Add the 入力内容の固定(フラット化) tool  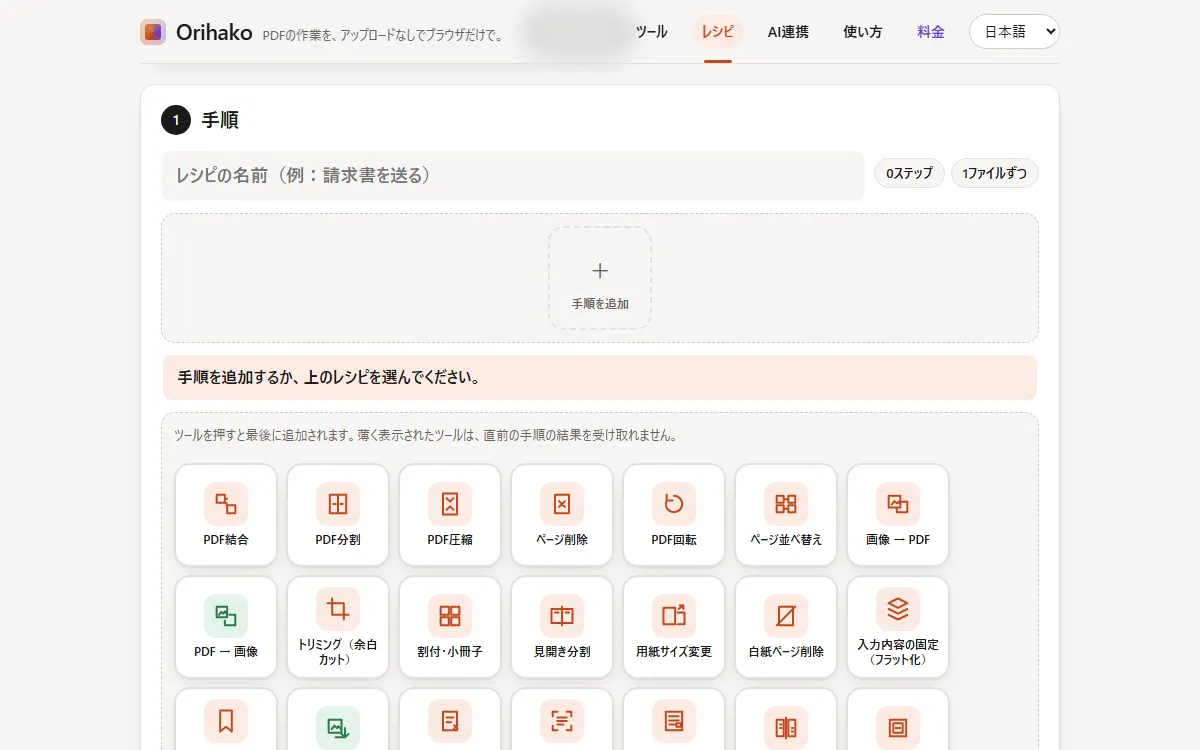point(898,627)
